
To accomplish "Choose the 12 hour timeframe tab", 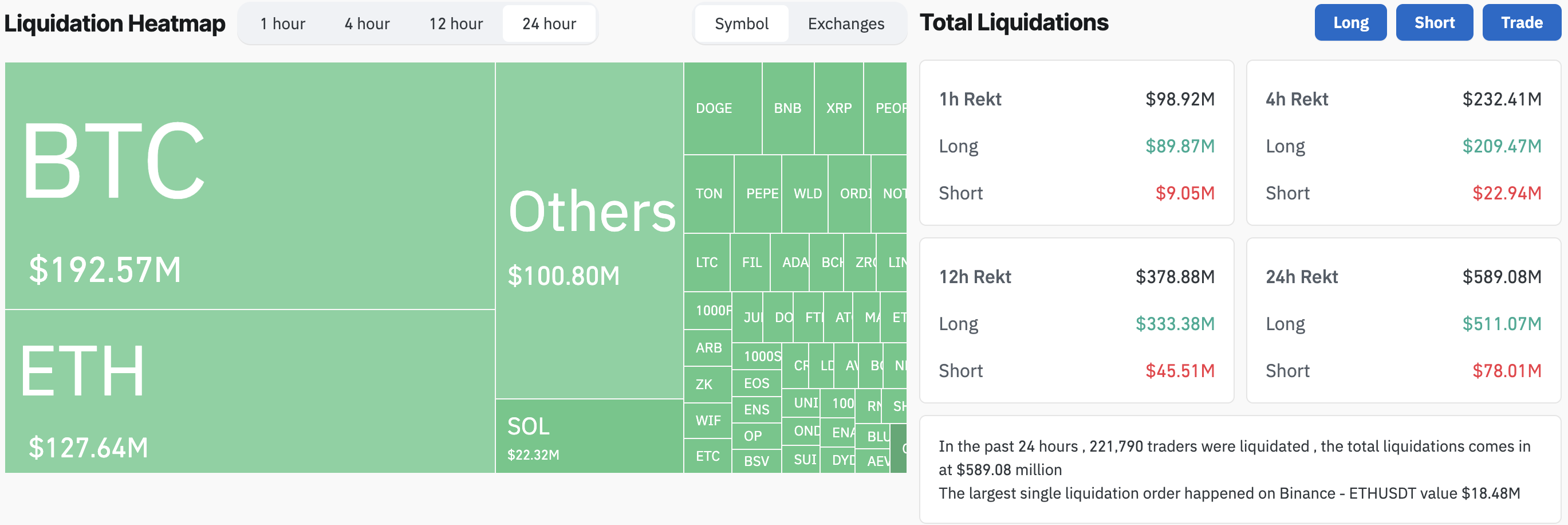I will tap(456, 23).
